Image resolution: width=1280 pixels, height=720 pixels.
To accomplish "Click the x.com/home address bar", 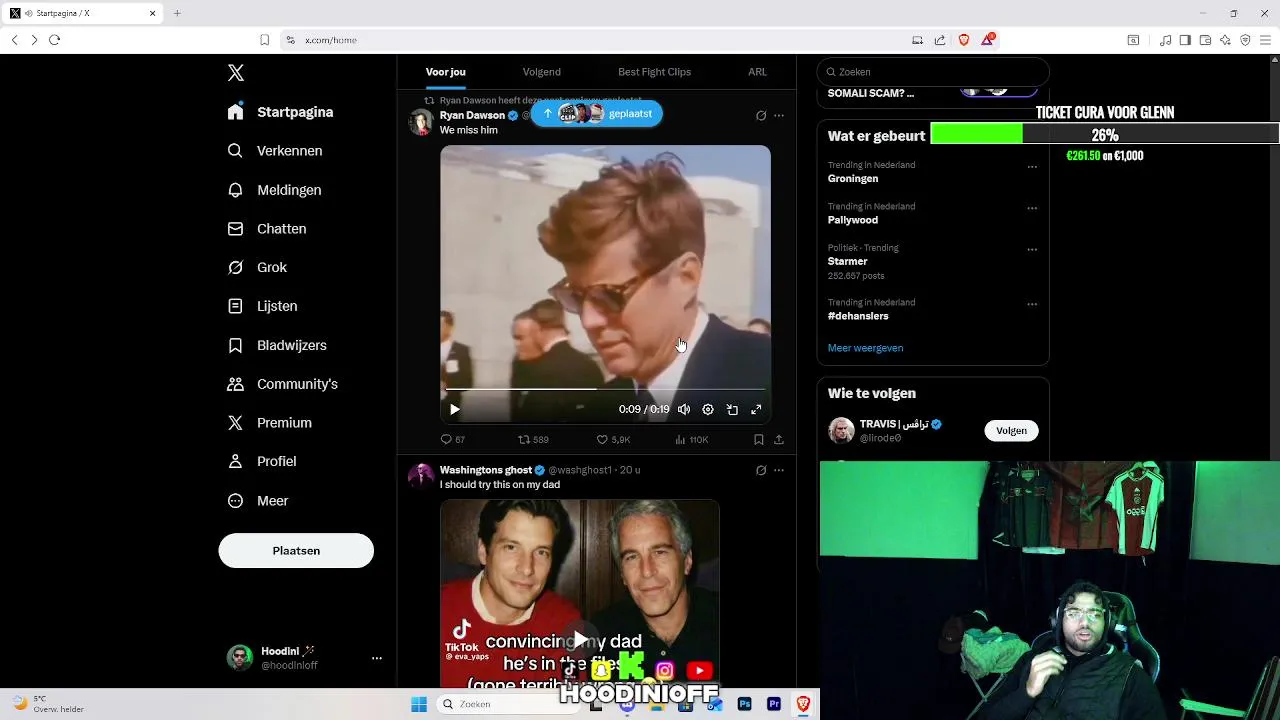I will click(x=600, y=40).
